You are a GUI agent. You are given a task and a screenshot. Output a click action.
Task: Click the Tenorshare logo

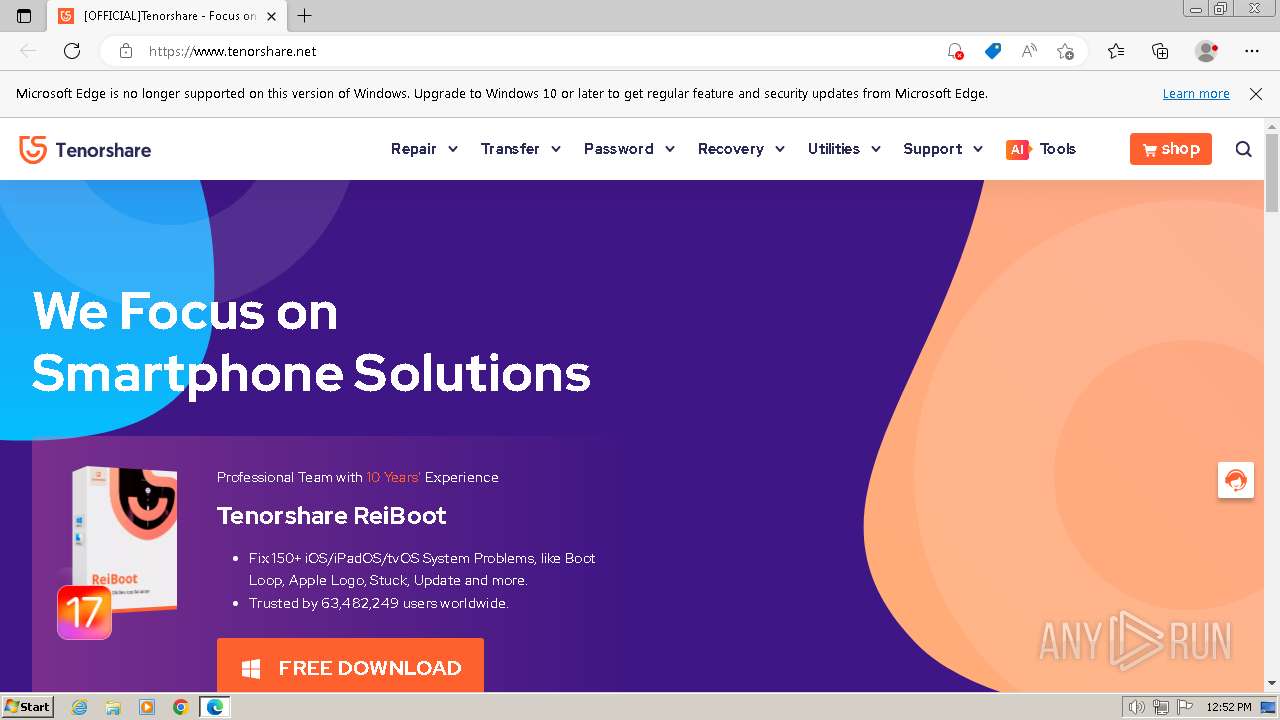click(85, 150)
